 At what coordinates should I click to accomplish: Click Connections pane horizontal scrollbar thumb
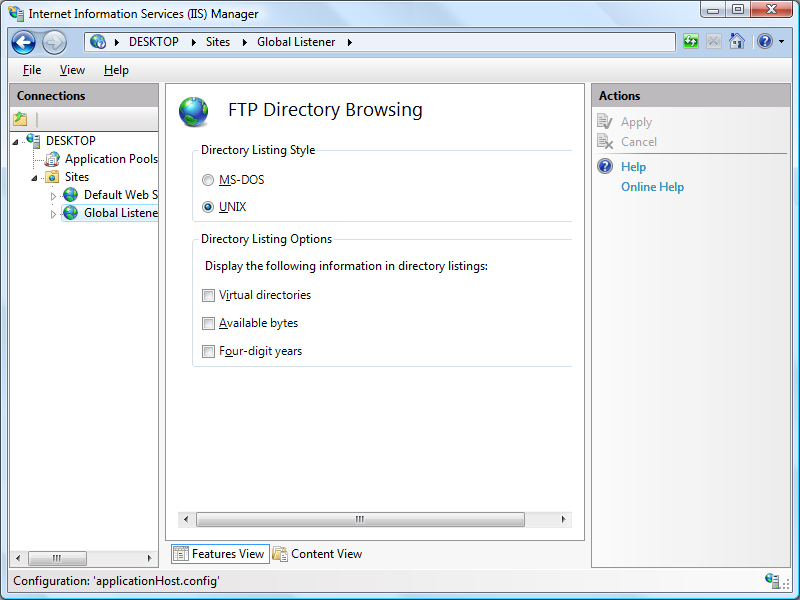point(57,558)
